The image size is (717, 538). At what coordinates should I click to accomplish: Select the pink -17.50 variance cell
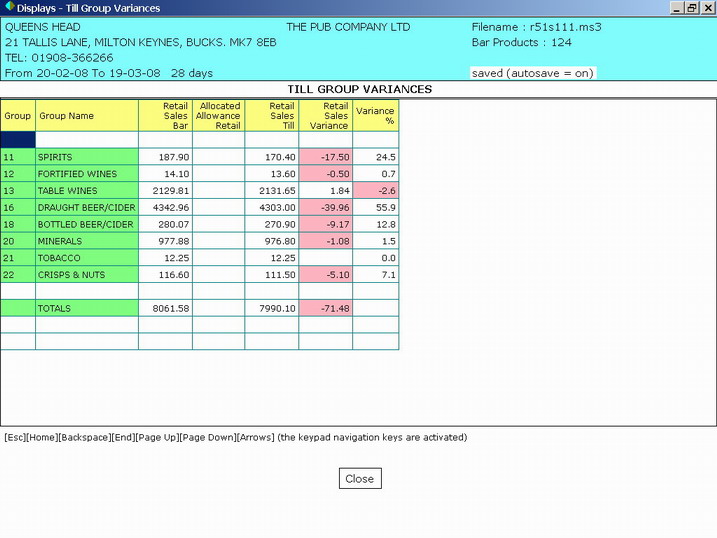point(325,157)
